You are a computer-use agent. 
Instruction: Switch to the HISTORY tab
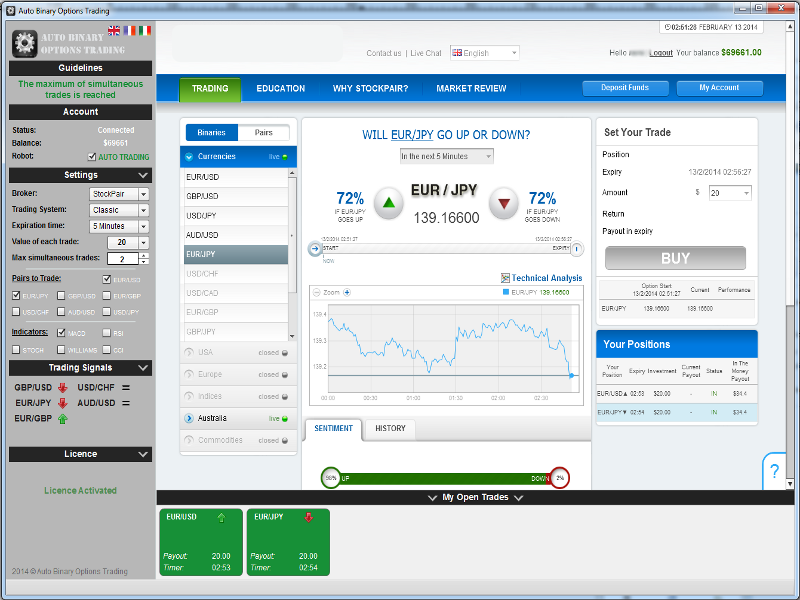pyautogui.click(x=390, y=429)
